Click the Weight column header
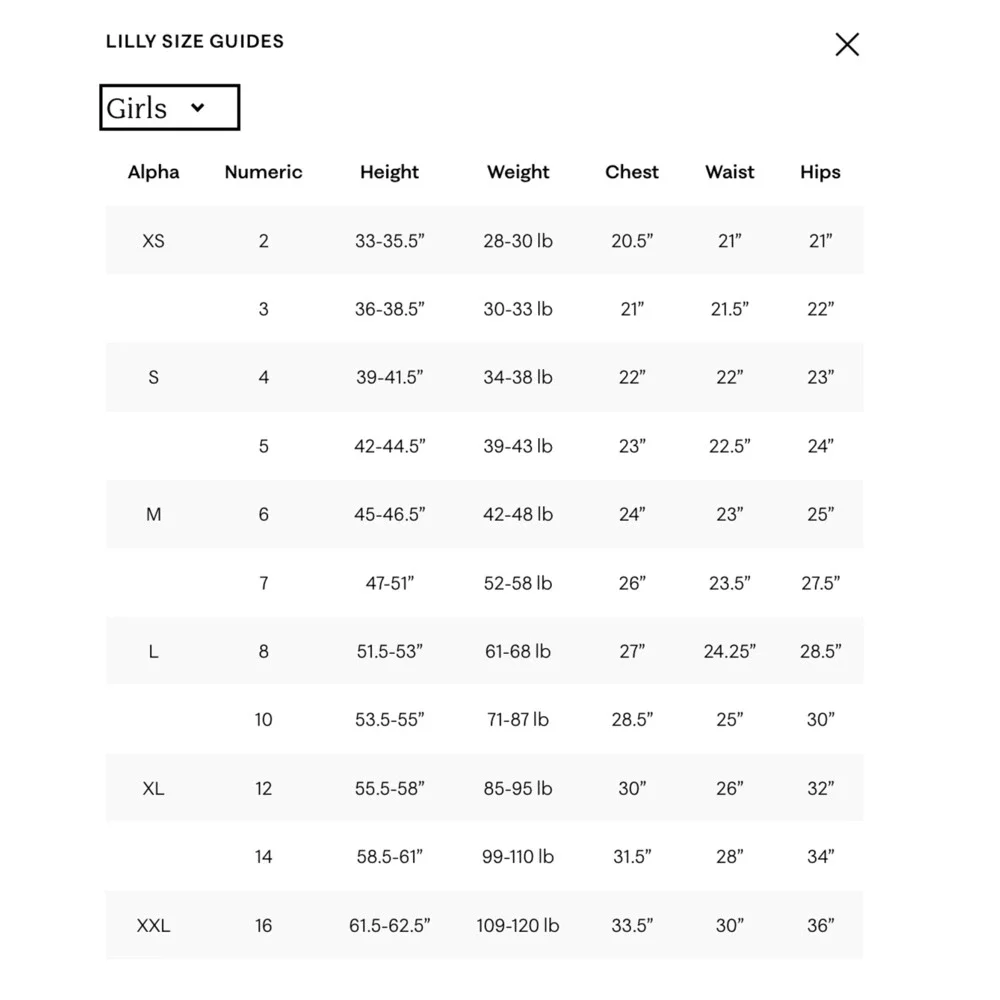 [518, 172]
